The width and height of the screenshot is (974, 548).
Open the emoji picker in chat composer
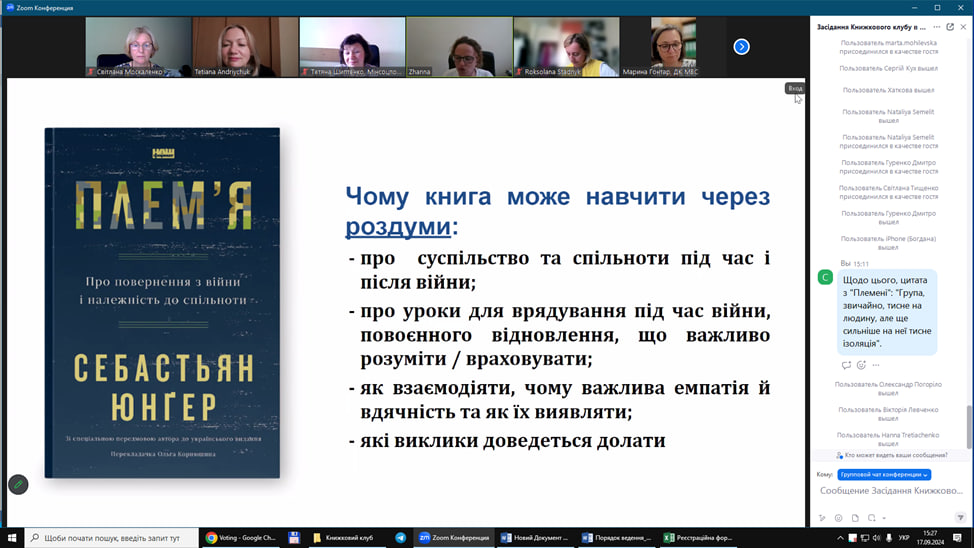pos(839,518)
